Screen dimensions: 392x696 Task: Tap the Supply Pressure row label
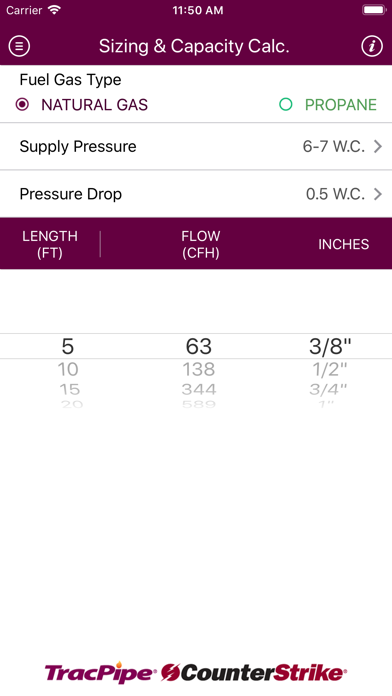78,146
